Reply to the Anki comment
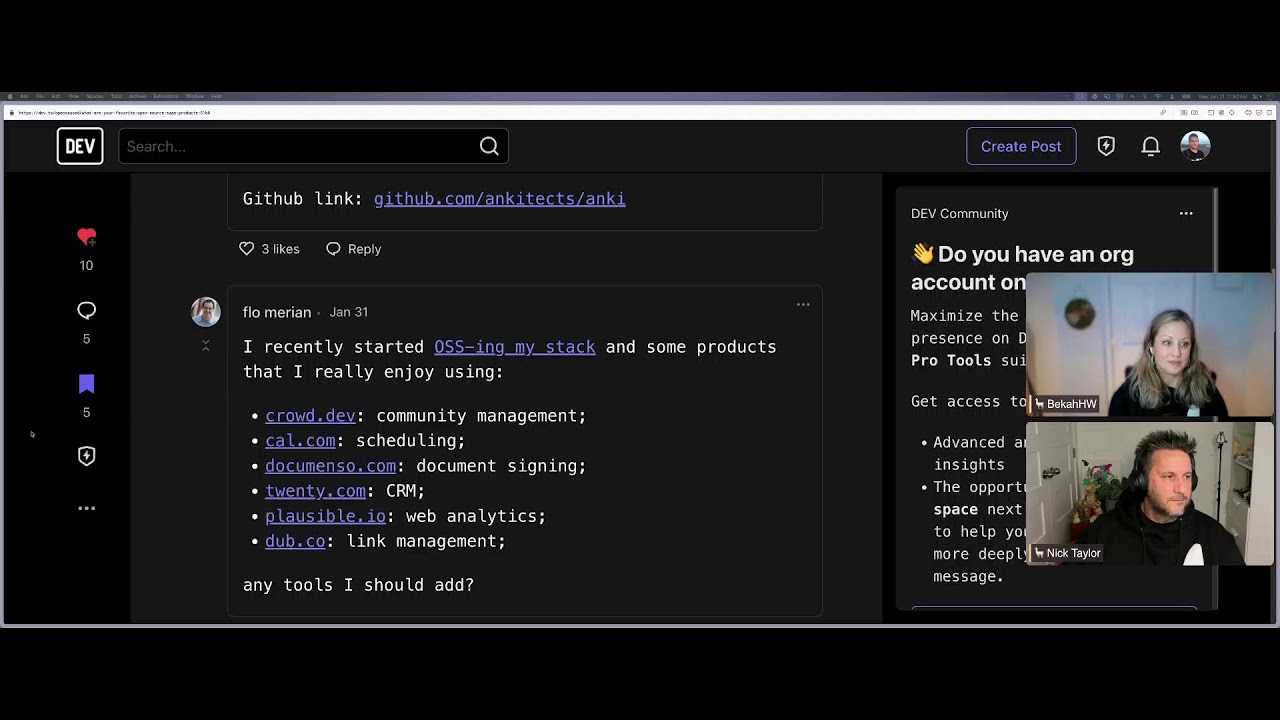 tap(353, 249)
